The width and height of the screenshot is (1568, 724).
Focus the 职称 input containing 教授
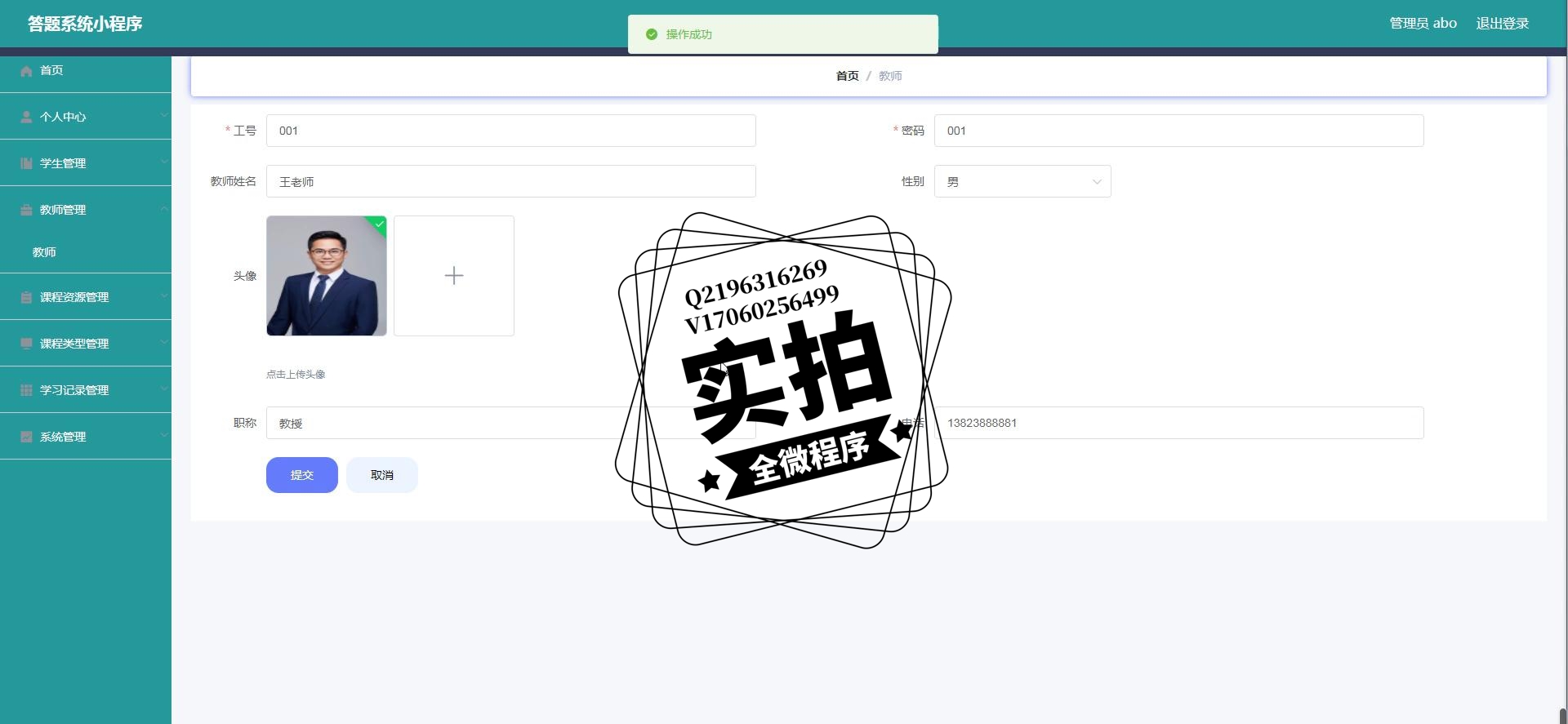click(511, 423)
